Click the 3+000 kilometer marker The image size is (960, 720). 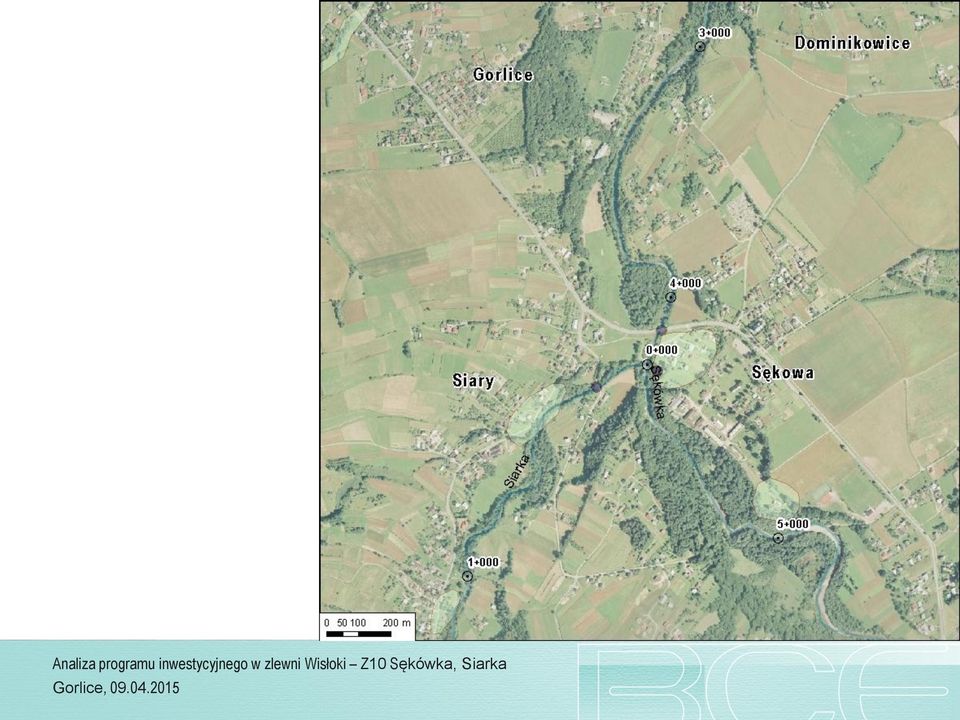(700, 47)
